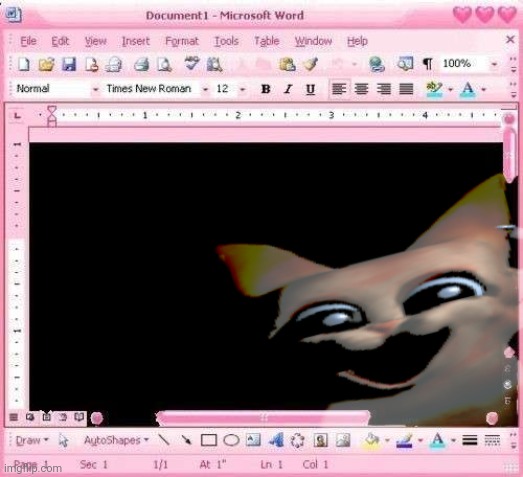Insert Clip Art from drawing toolbar
523x477 pixels.
click(320, 440)
